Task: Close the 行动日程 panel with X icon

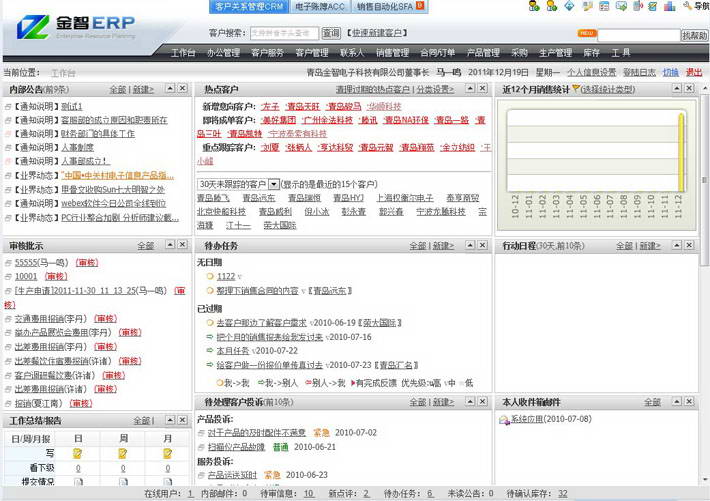Action: pyautogui.click(x=689, y=245)
